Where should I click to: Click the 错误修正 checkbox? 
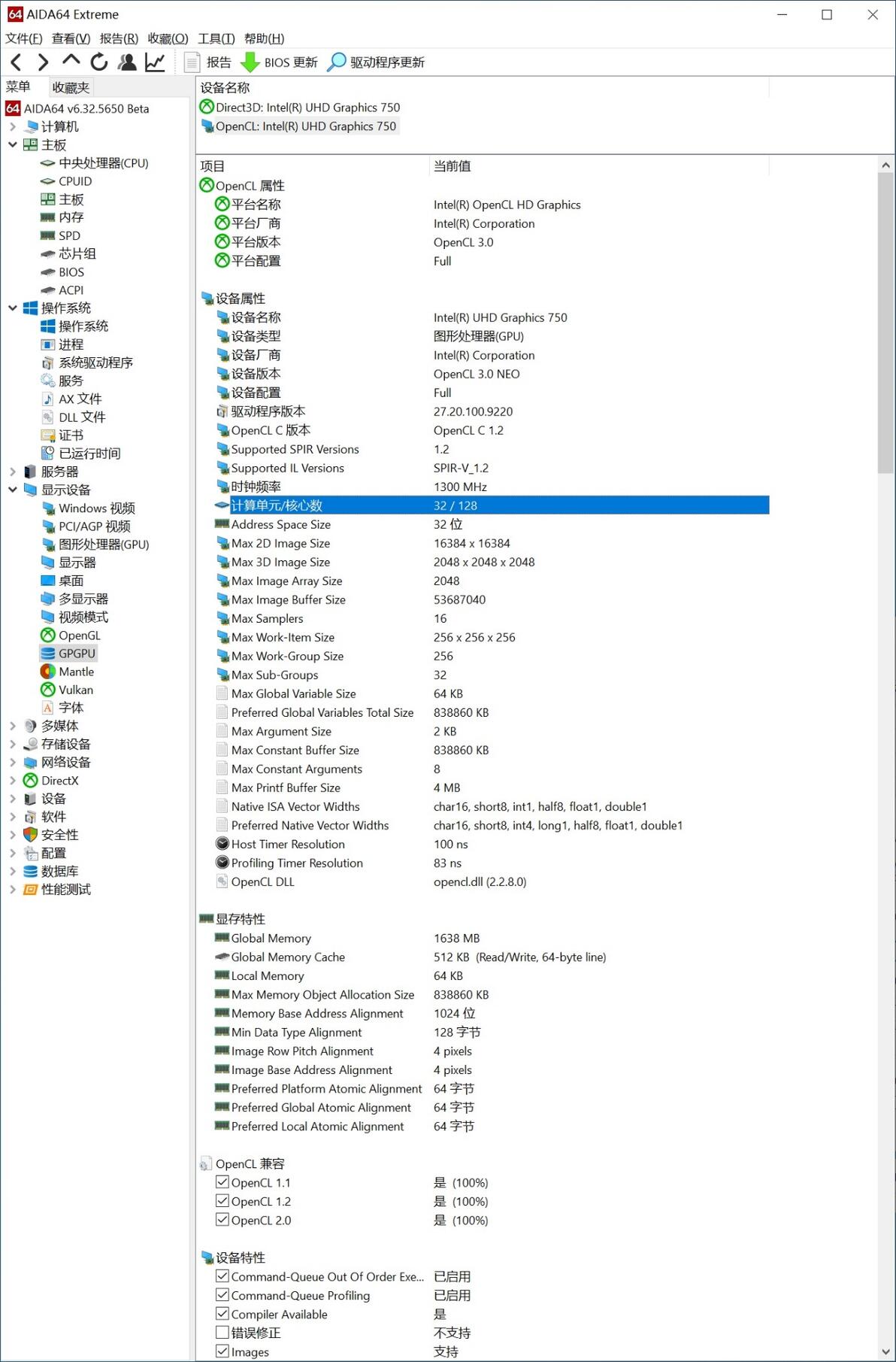coord(222,1333)
